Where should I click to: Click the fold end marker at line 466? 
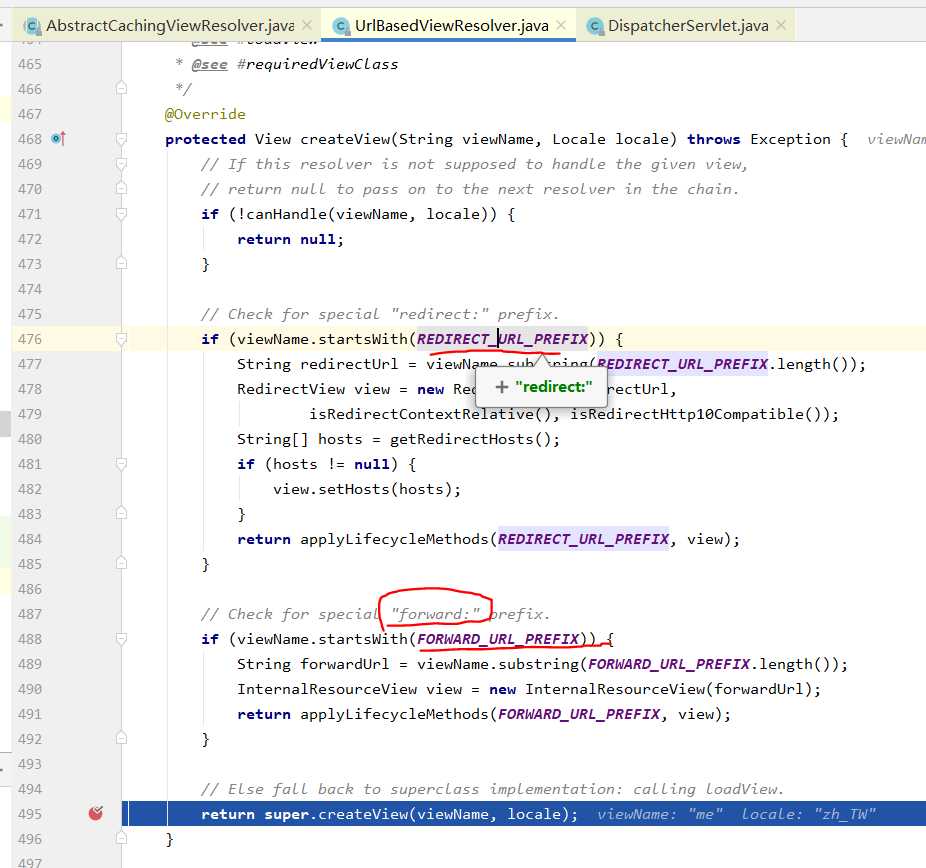coord(121,89)
